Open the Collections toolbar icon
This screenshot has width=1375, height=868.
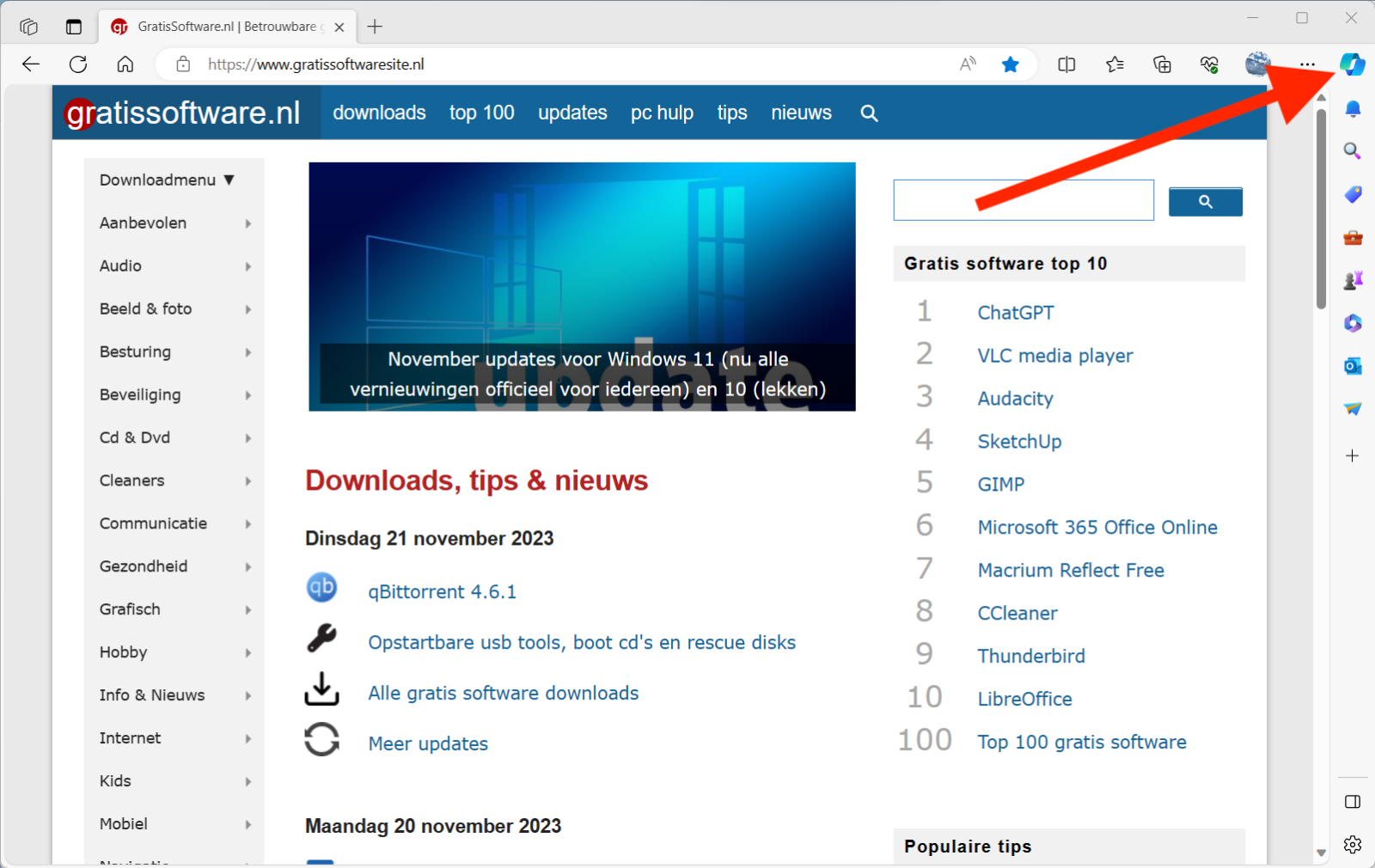(x=1162, y=64)
